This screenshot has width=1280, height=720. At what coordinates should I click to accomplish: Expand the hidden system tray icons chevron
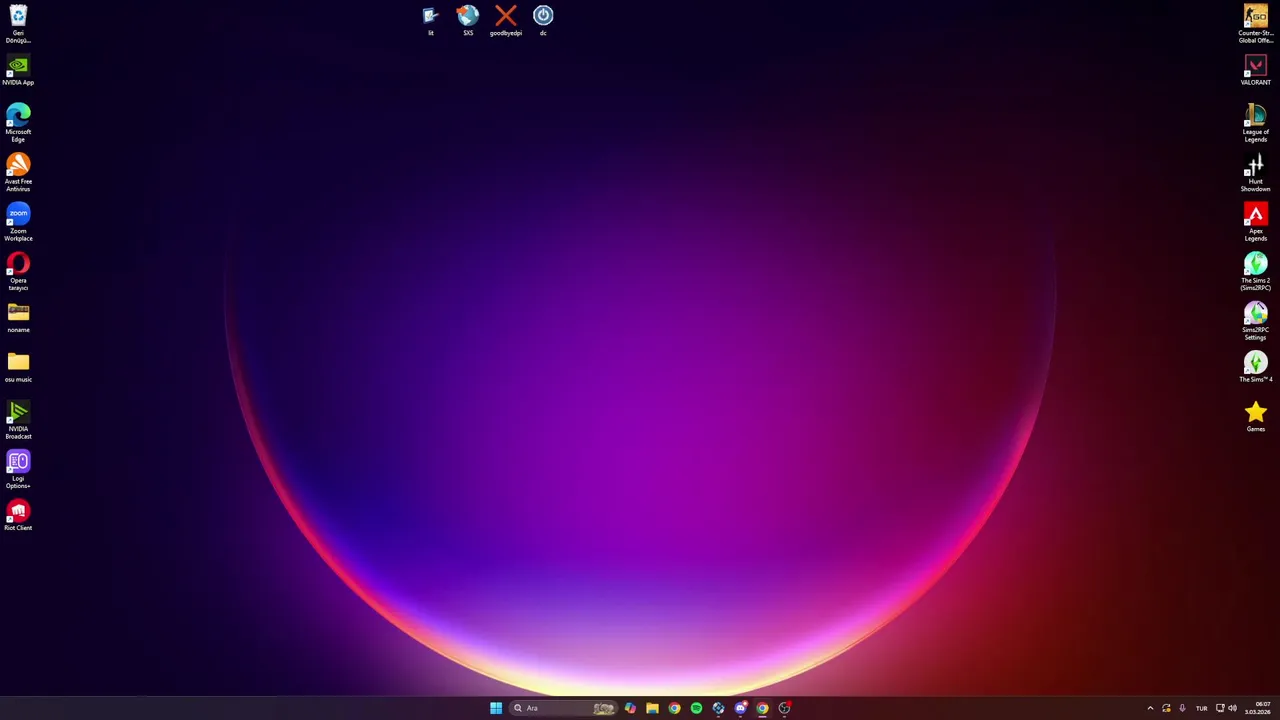point(1150,708)
